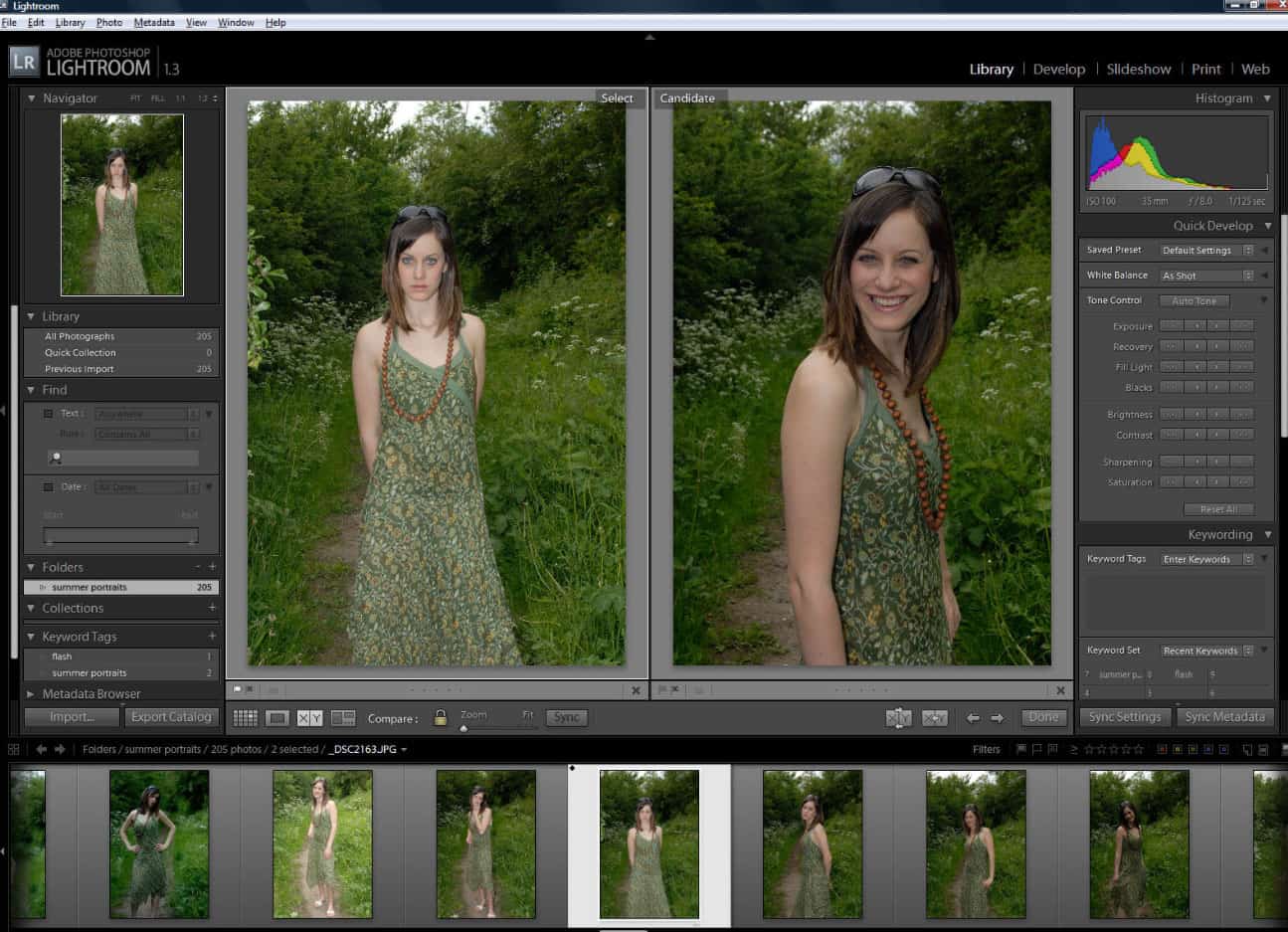
Task: Open the Metadata menu
Action: click(x=153, y=22)
